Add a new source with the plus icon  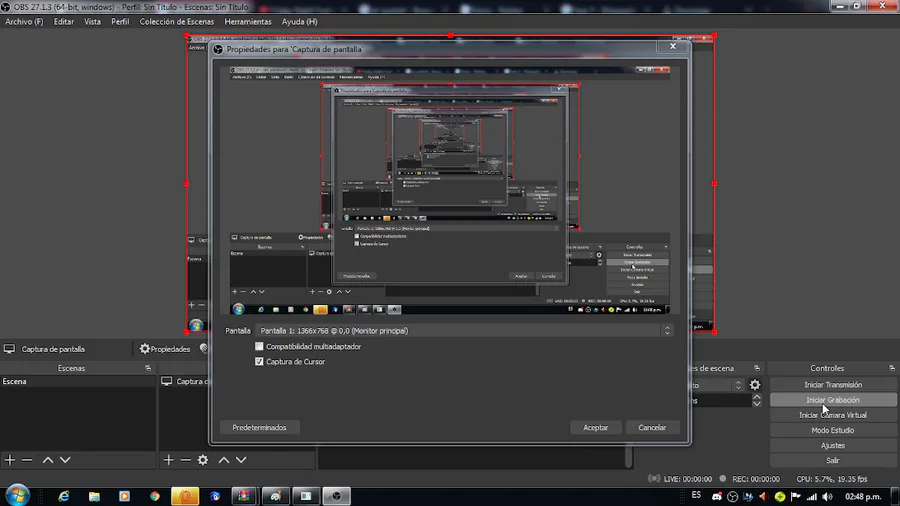pyautogui.click(x=168, y=460)
